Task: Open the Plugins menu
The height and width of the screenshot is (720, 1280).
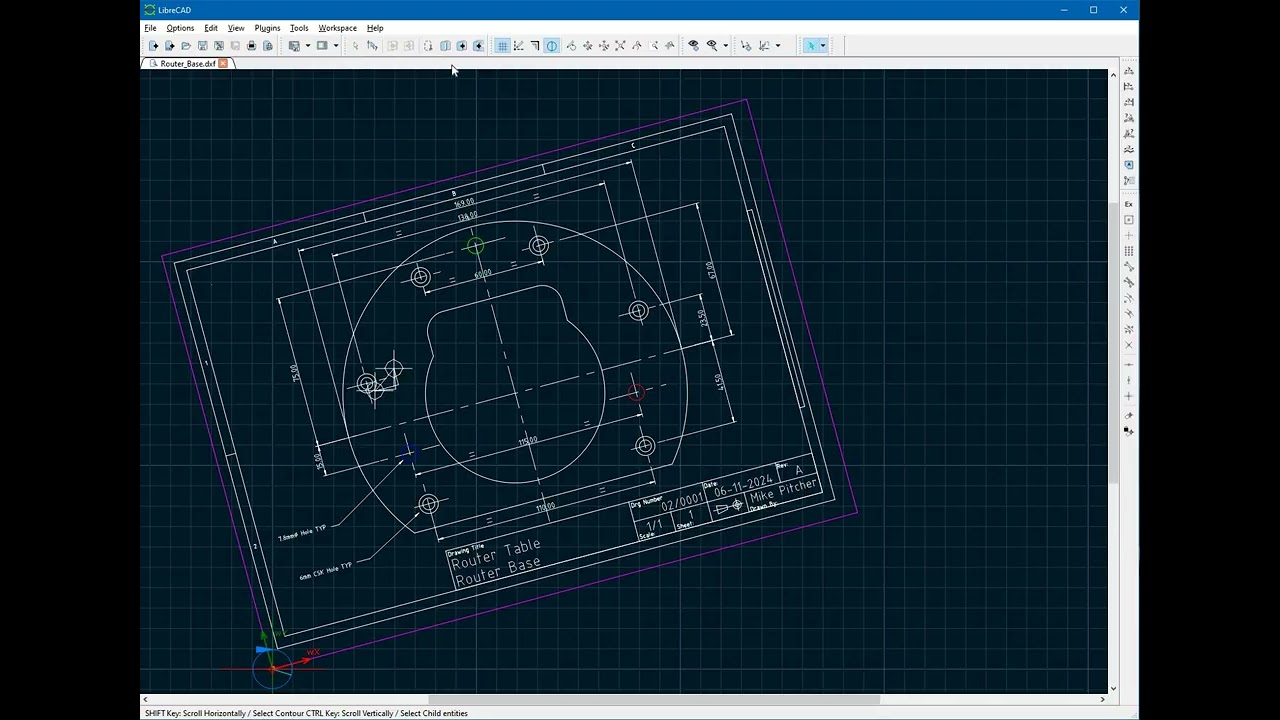Action: click(267, 28)
